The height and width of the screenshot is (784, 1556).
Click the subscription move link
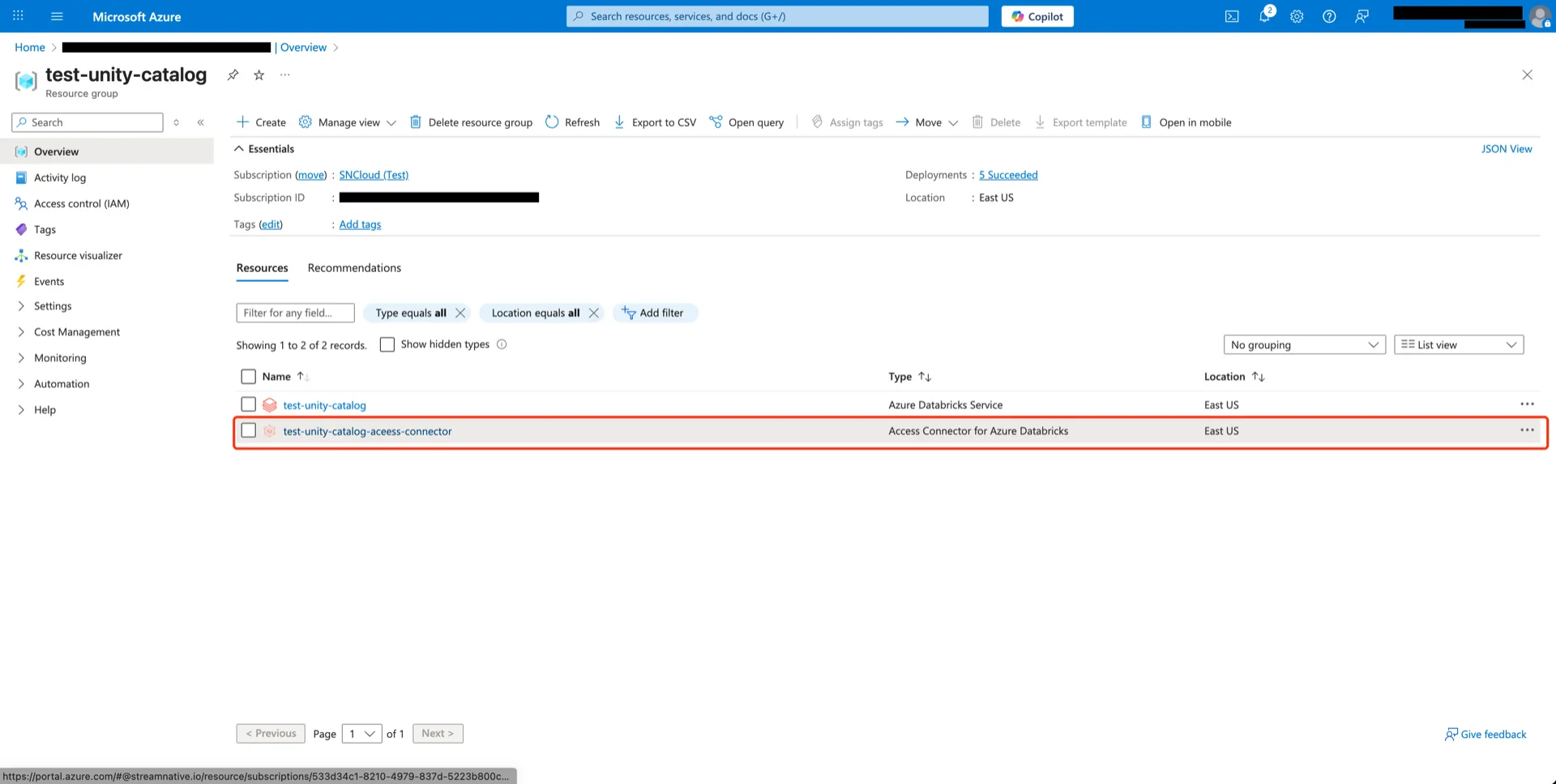(311, 175)
